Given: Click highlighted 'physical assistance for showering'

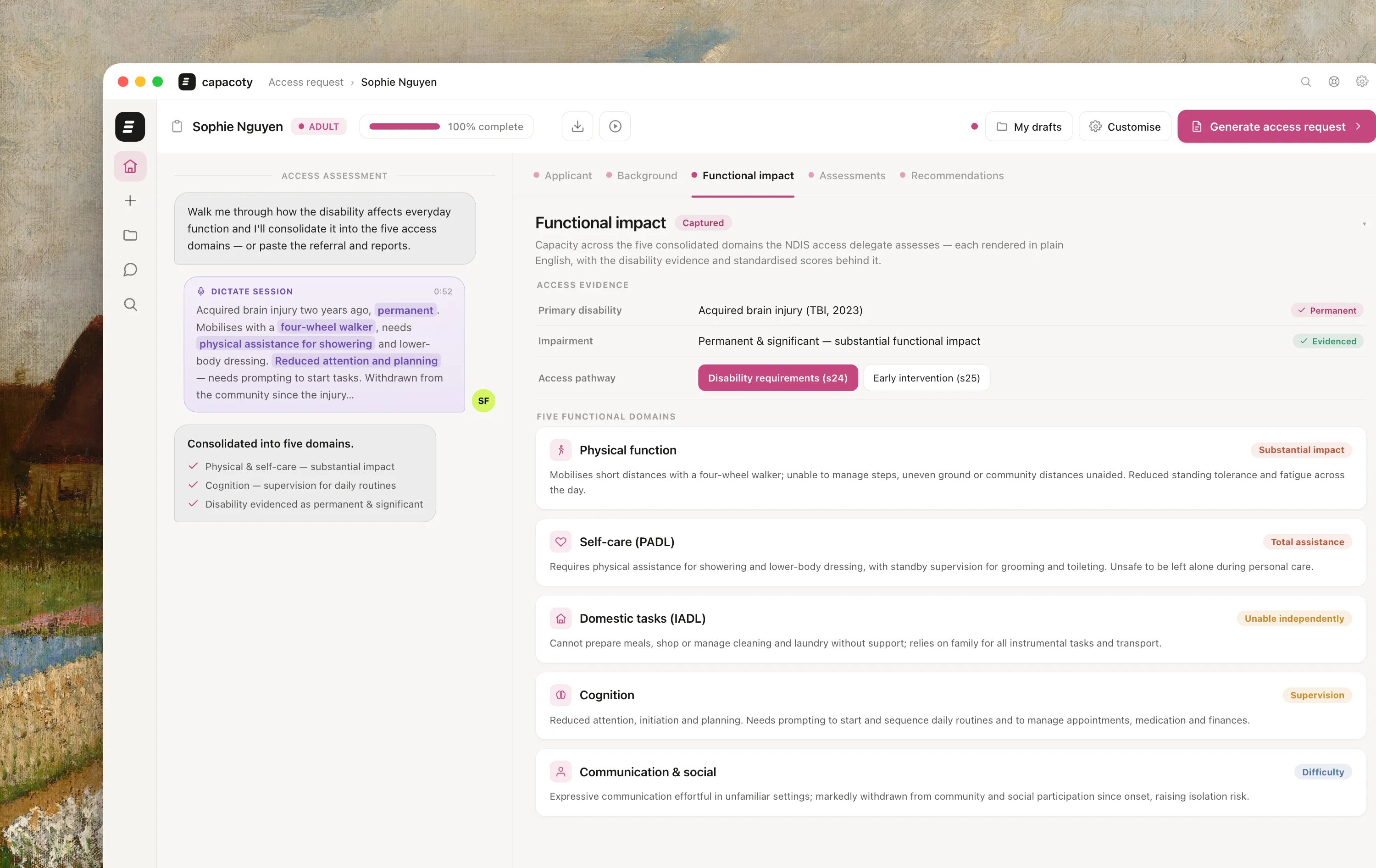Looking at the screenshot, I should (x=285, y=343).
